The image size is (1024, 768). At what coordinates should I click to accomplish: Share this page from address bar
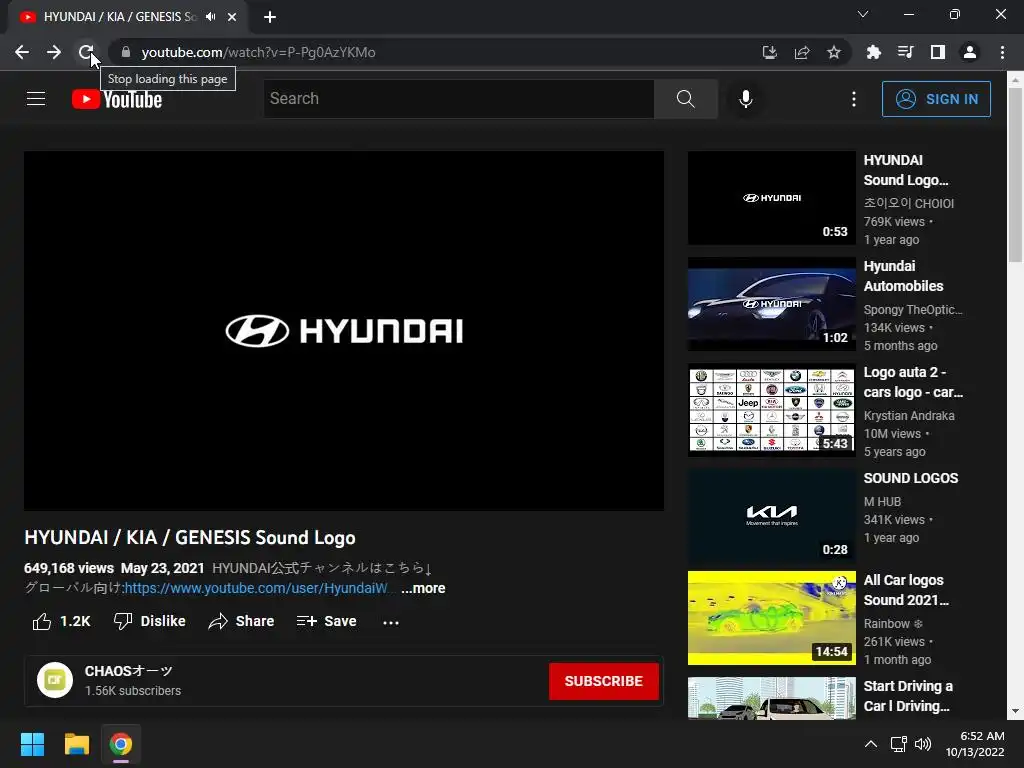click(801, 52)
